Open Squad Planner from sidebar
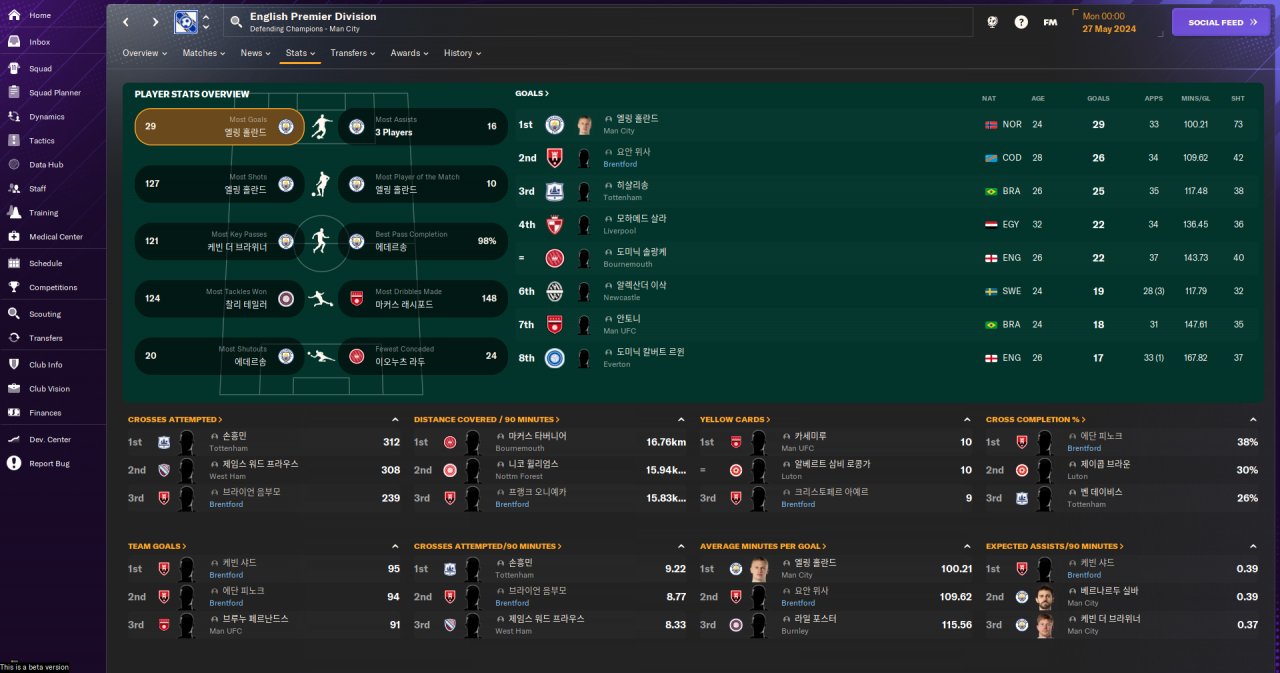Screen dimensions: 1280x673 coord(55,93)
